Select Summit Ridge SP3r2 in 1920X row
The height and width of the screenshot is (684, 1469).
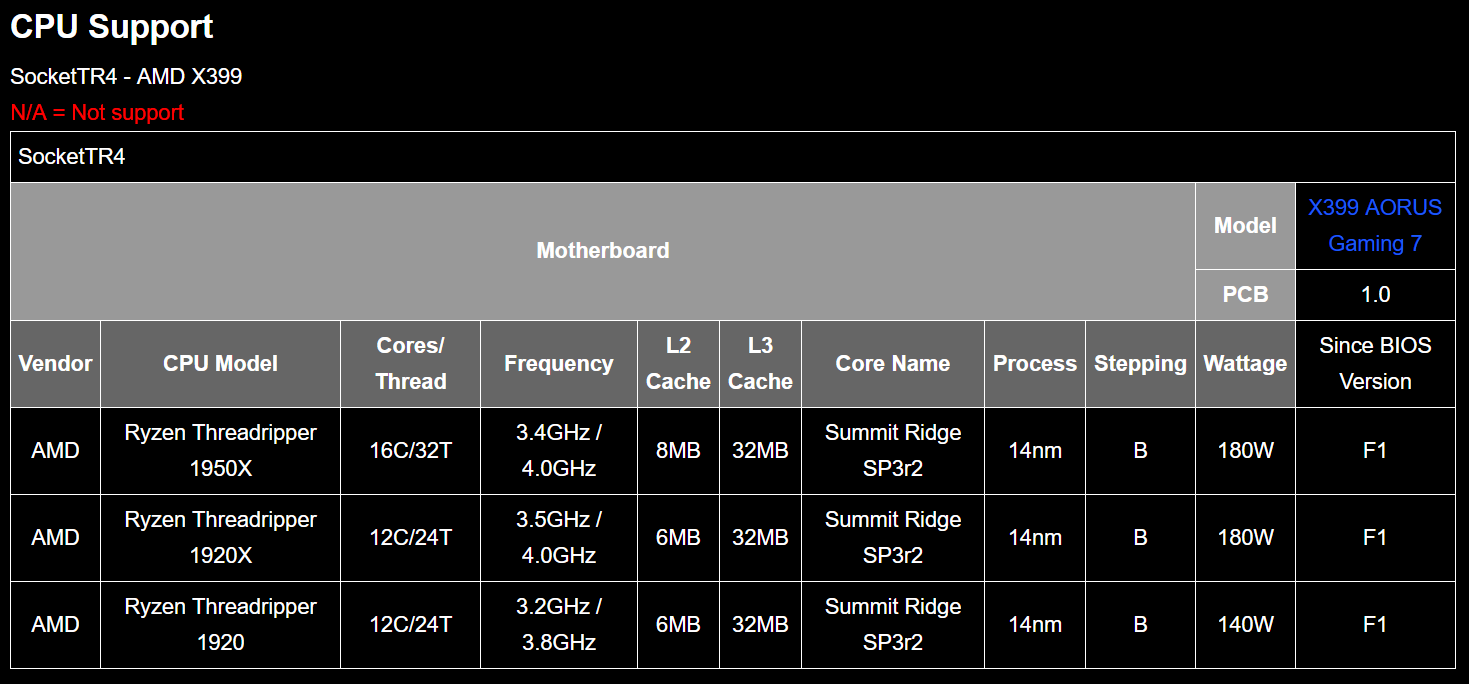coord(893,538)
